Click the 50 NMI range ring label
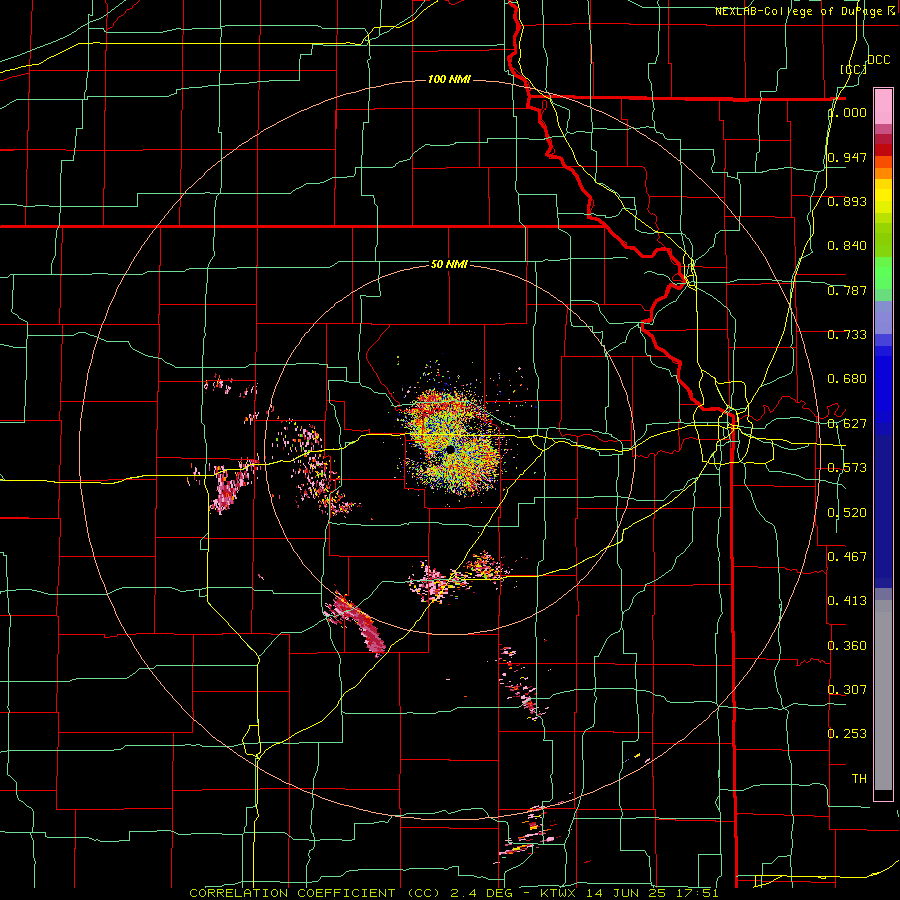 449,264
